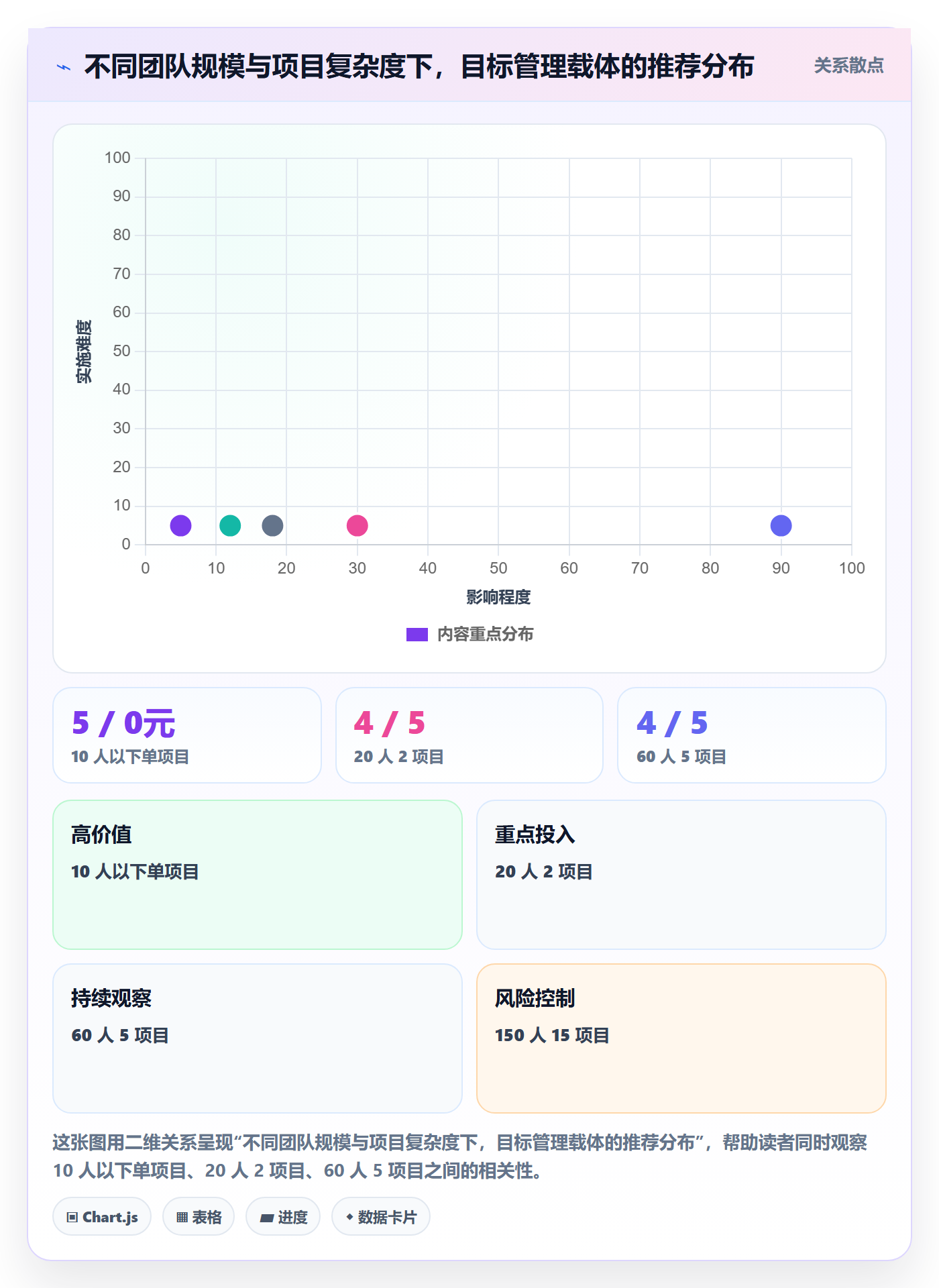939x1288 pixels.
Task: Click the 表格 tag
Action: [x=199, y=1217]
